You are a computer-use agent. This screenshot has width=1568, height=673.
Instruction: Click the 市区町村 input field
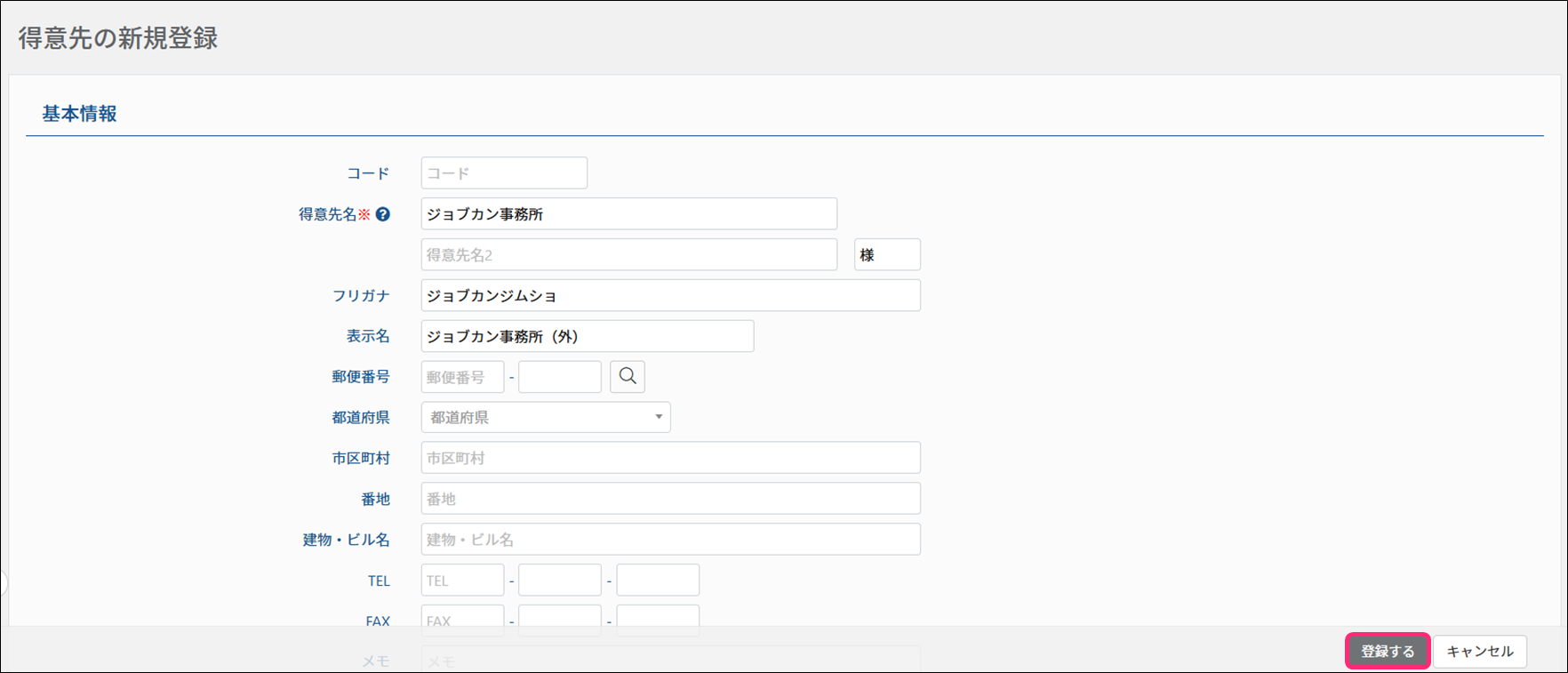point(670,458)
